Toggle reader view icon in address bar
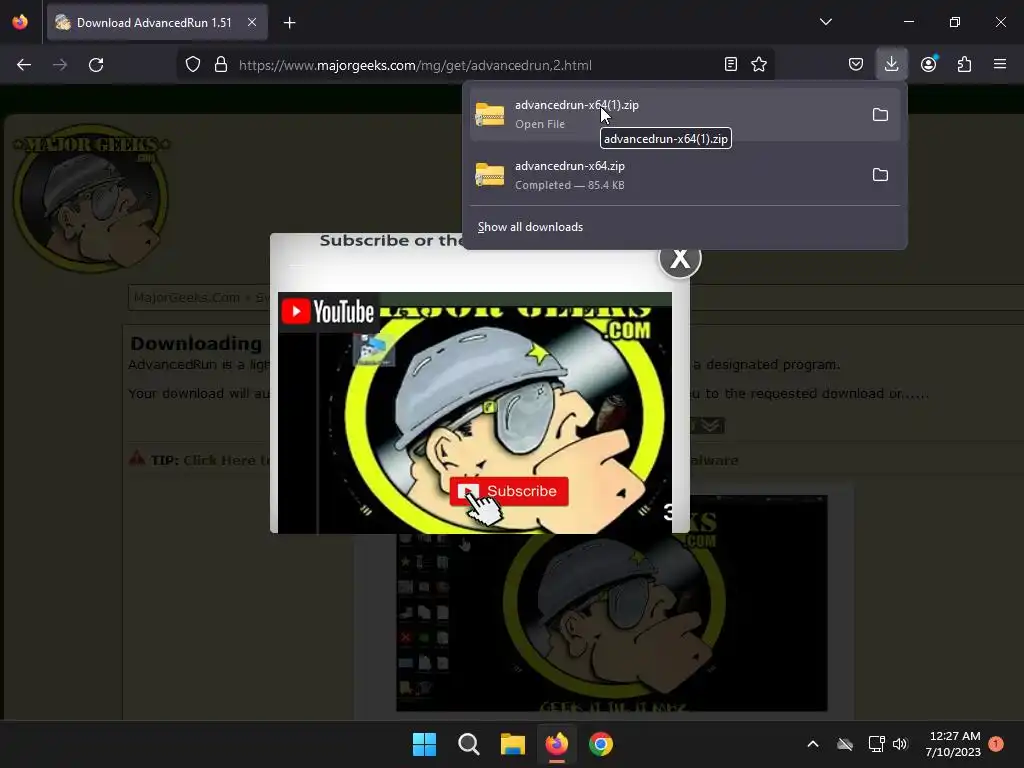Screen dimensions: 1024x768 (731, 65)
